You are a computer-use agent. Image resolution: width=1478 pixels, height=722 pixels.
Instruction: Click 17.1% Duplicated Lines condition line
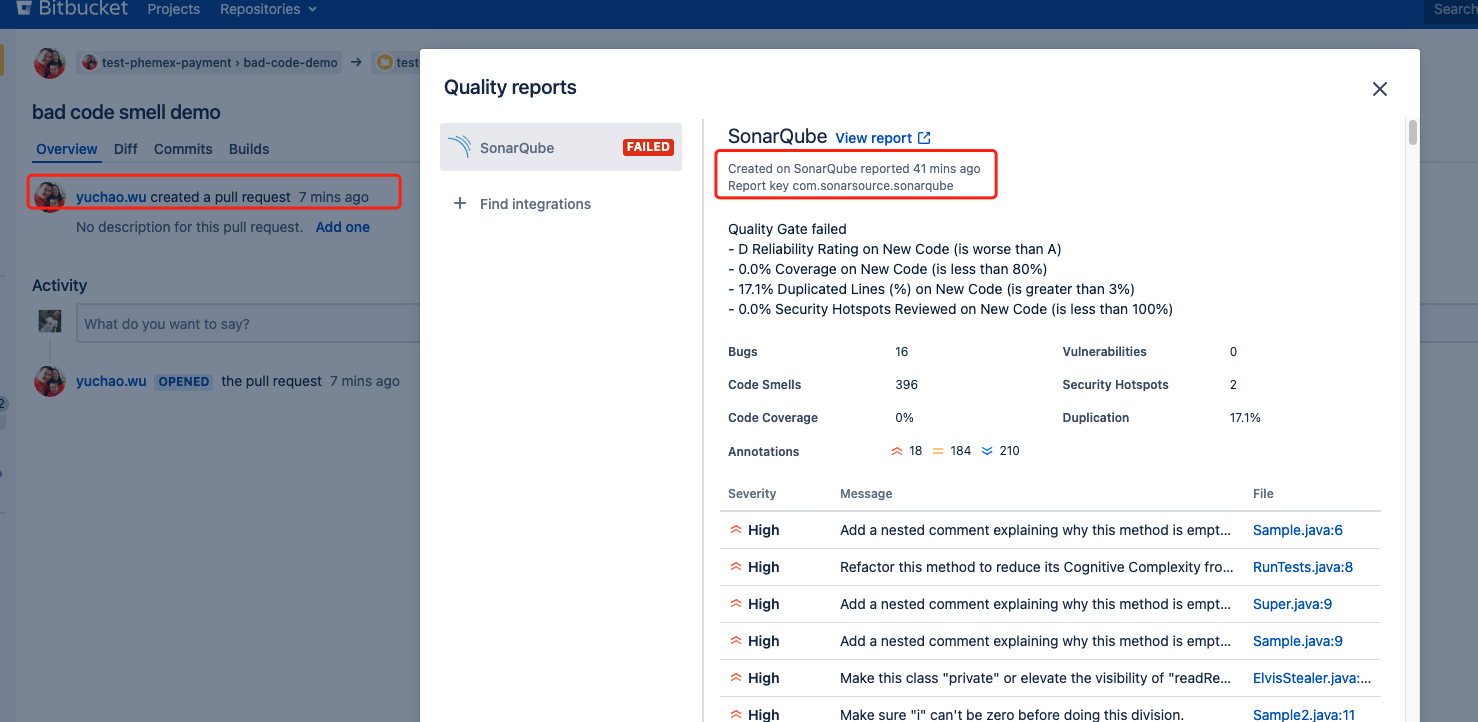931,289
